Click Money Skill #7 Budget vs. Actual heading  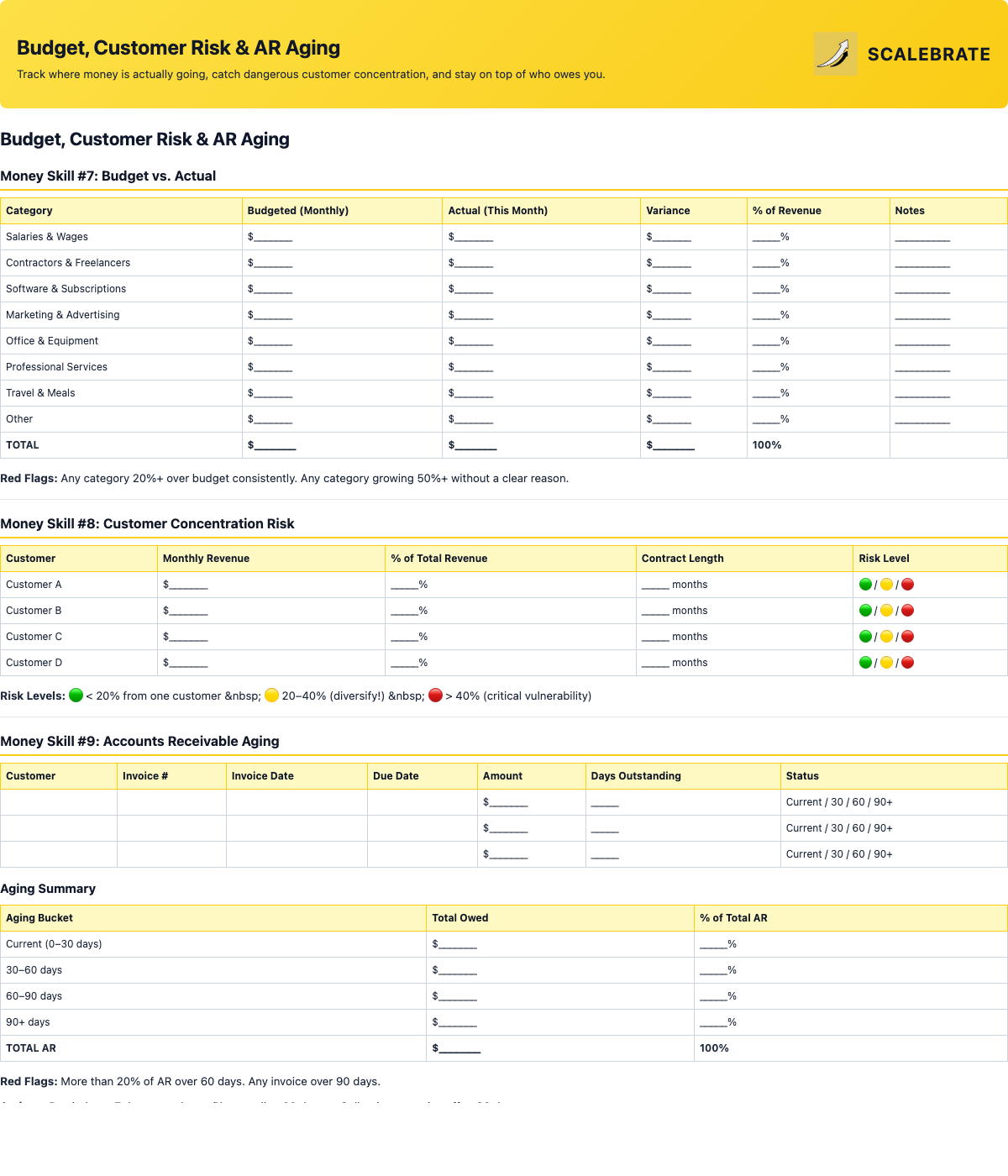[108, 176]
